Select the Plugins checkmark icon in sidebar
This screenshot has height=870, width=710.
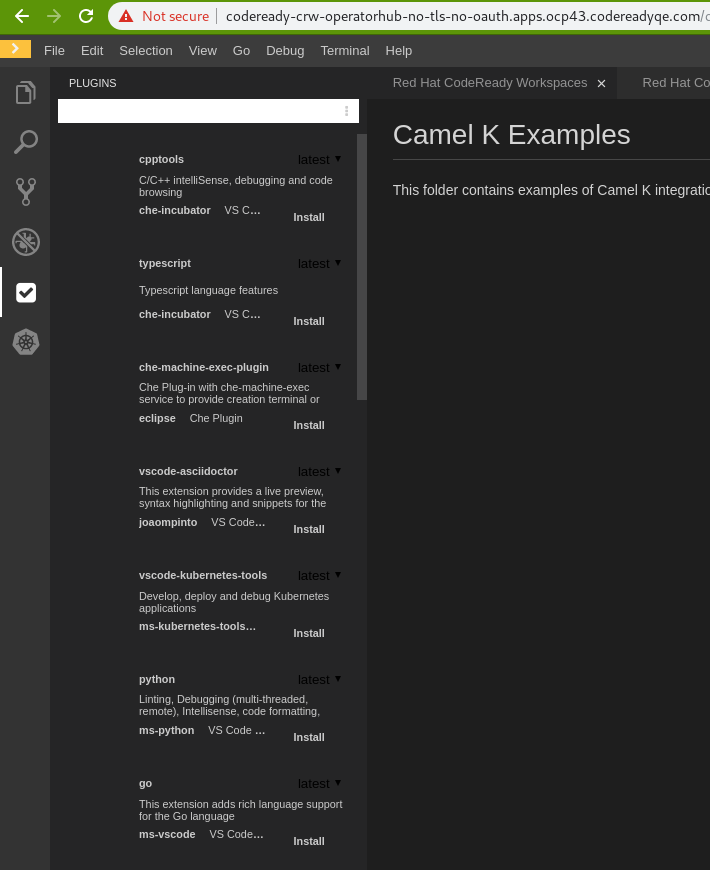(x=26, y=292)
